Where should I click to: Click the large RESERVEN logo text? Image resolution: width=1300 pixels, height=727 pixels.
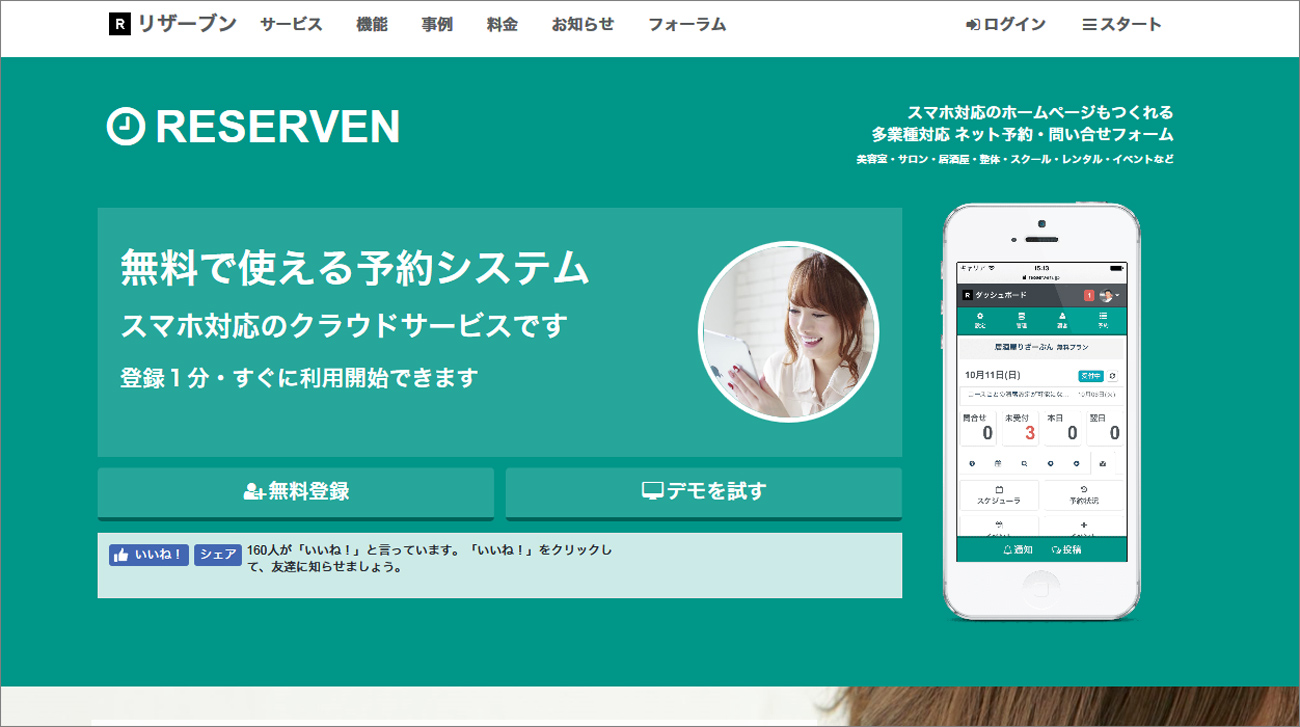click(278, 127)
